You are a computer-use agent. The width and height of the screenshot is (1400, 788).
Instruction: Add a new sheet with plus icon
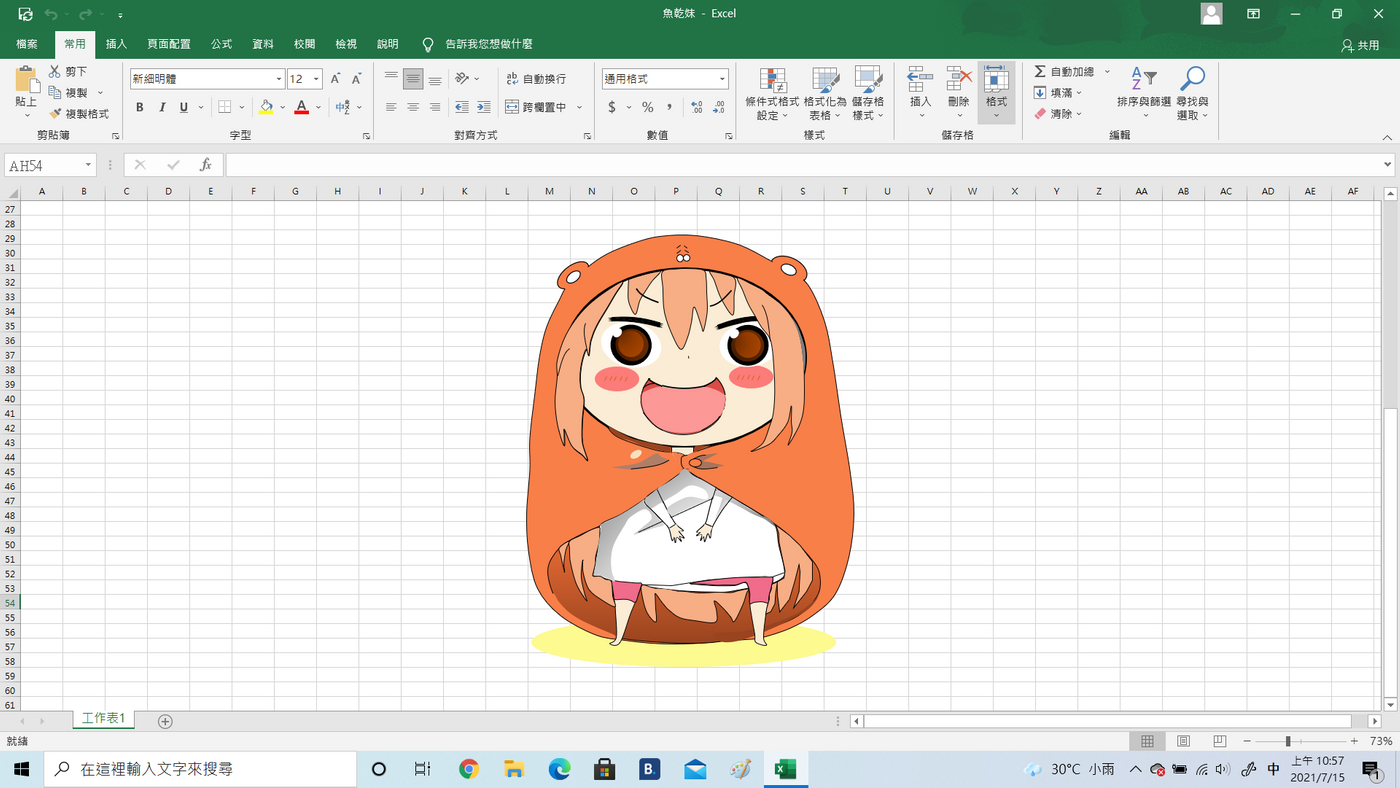tap(165, 721)
